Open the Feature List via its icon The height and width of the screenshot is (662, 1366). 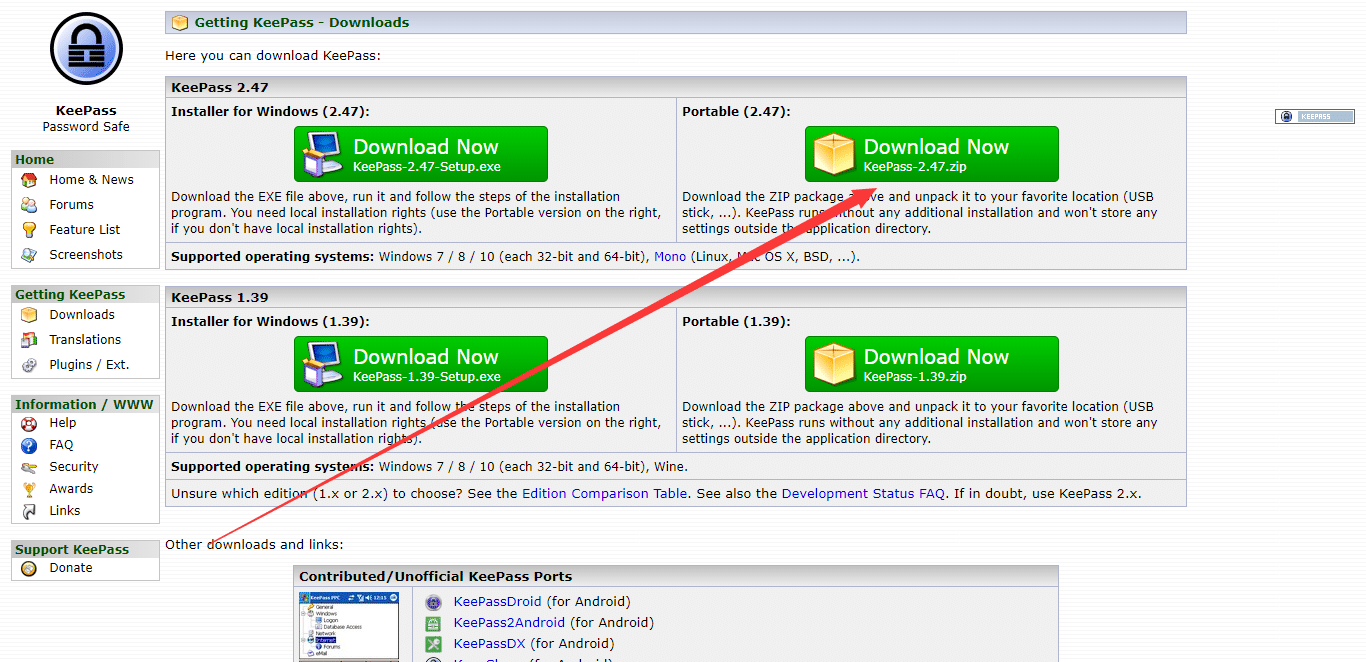click(x=31, y=229)
